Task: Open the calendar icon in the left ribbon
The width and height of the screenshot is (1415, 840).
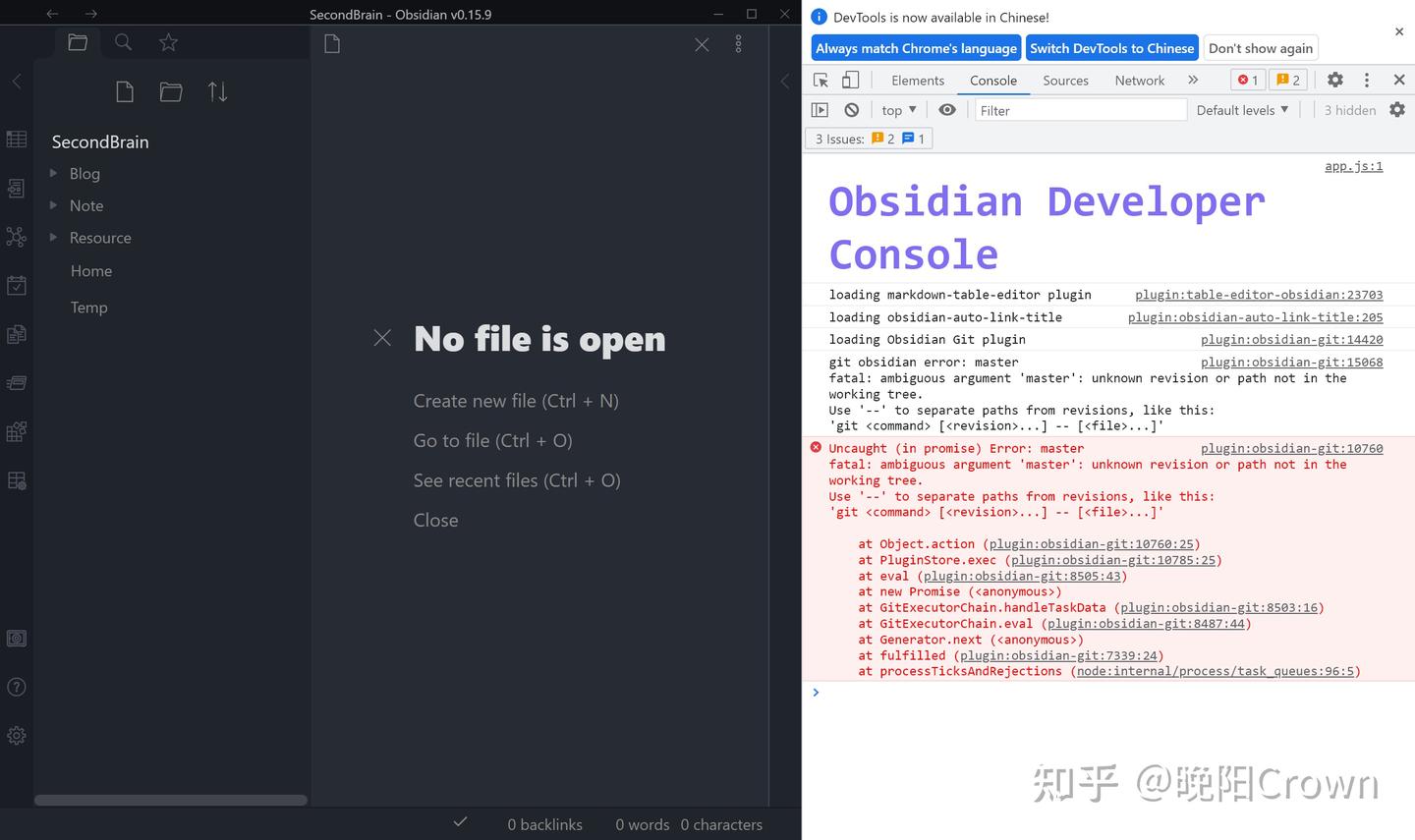Action: pyautogui.click(x=16, y=285)
